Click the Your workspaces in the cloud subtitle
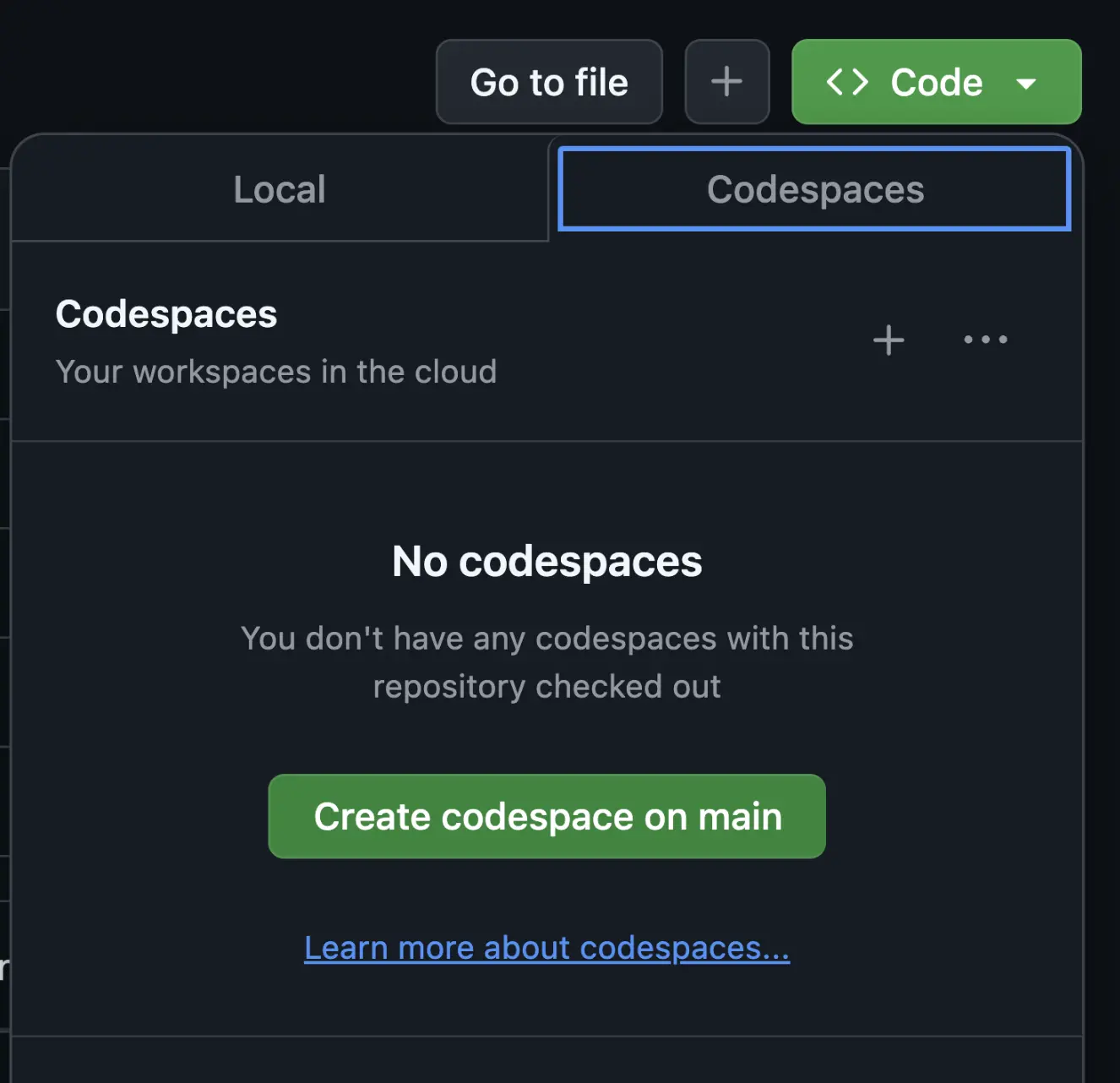1120x1083 pixels. click(x=276, y=372)
